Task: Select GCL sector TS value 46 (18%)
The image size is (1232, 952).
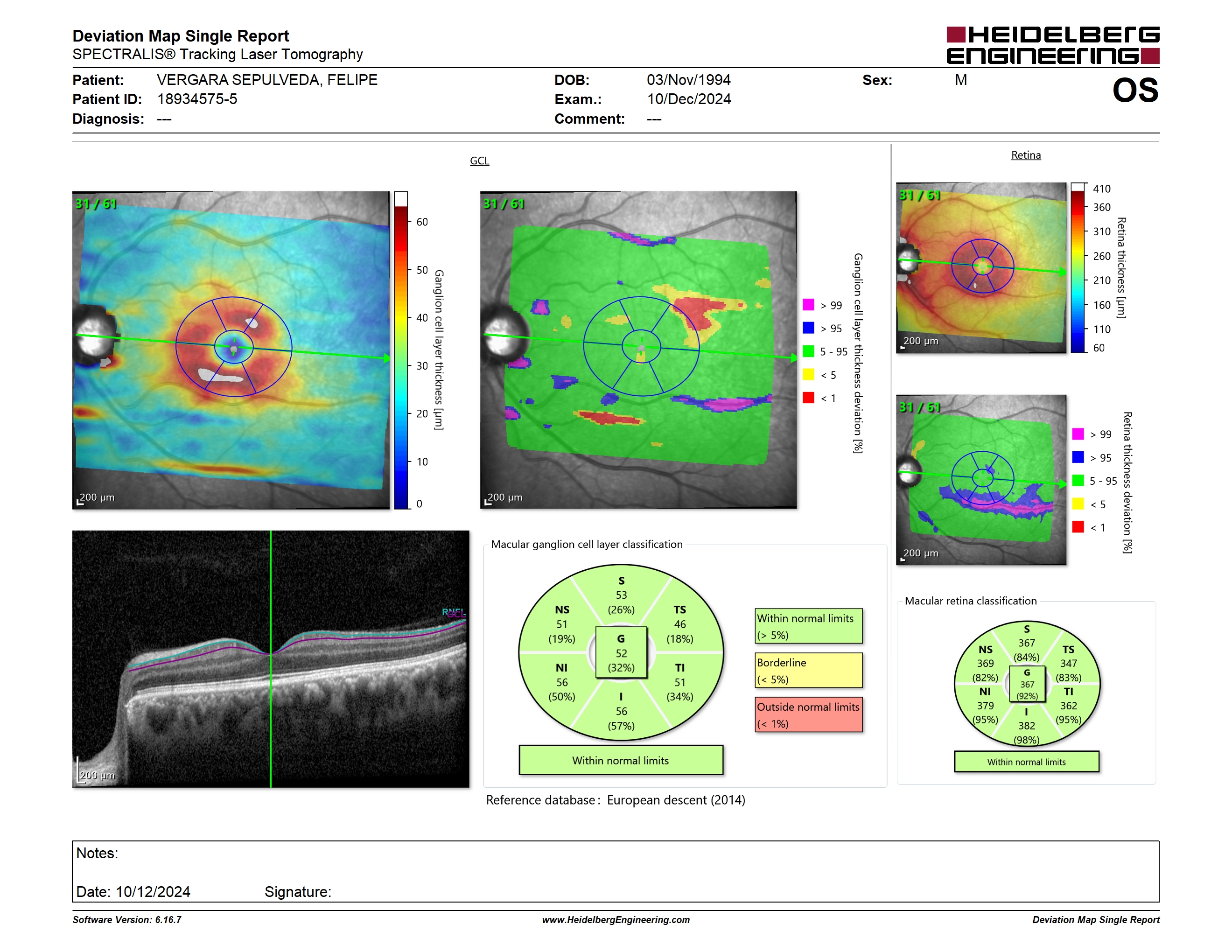Action: pyautogui.click(x=680, y=624)
